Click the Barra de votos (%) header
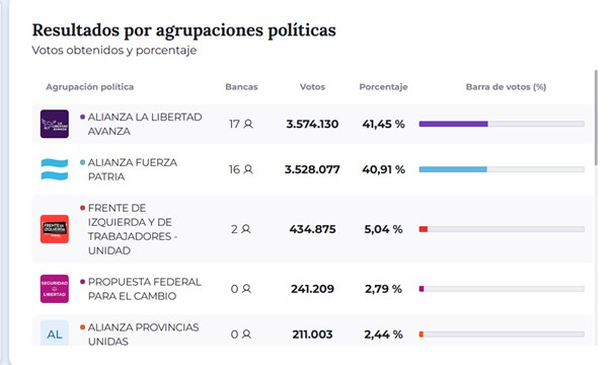610x365 pixels. [x=506, y=87]
